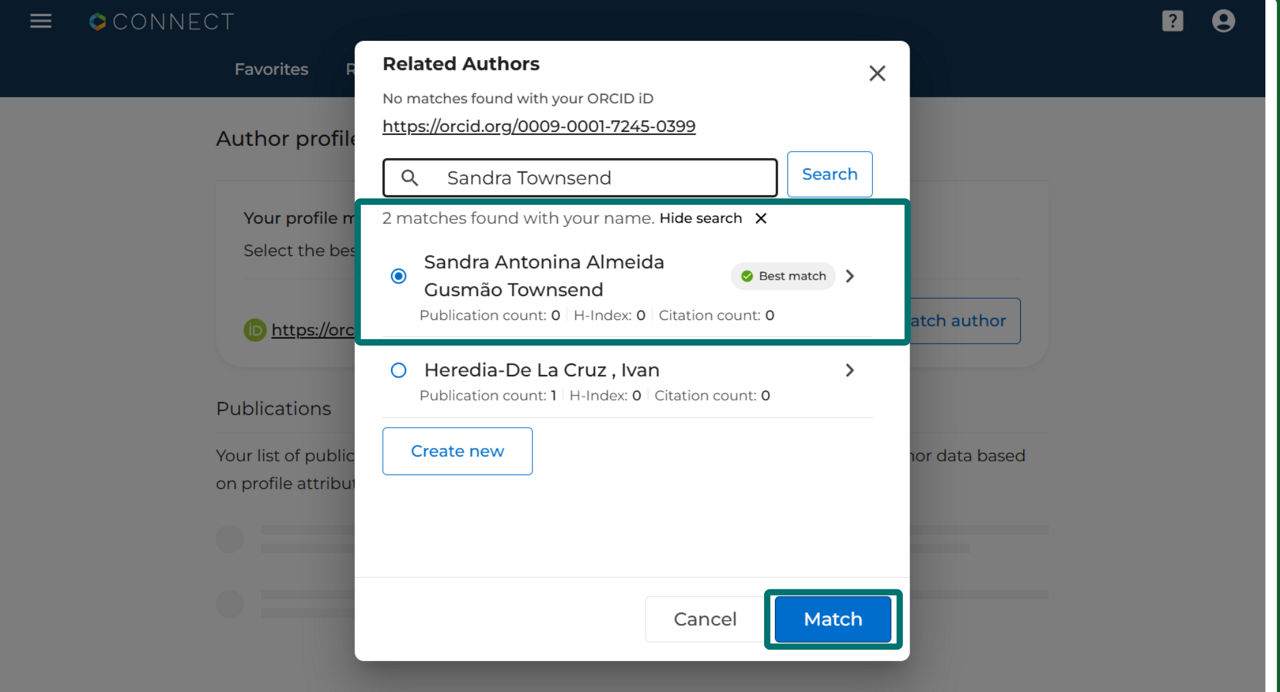Click the name Sandra Antonina Almeida Gusmão Townsend
The width and height of the screenshot is (1280, 692).
click(x=544, y=276)
